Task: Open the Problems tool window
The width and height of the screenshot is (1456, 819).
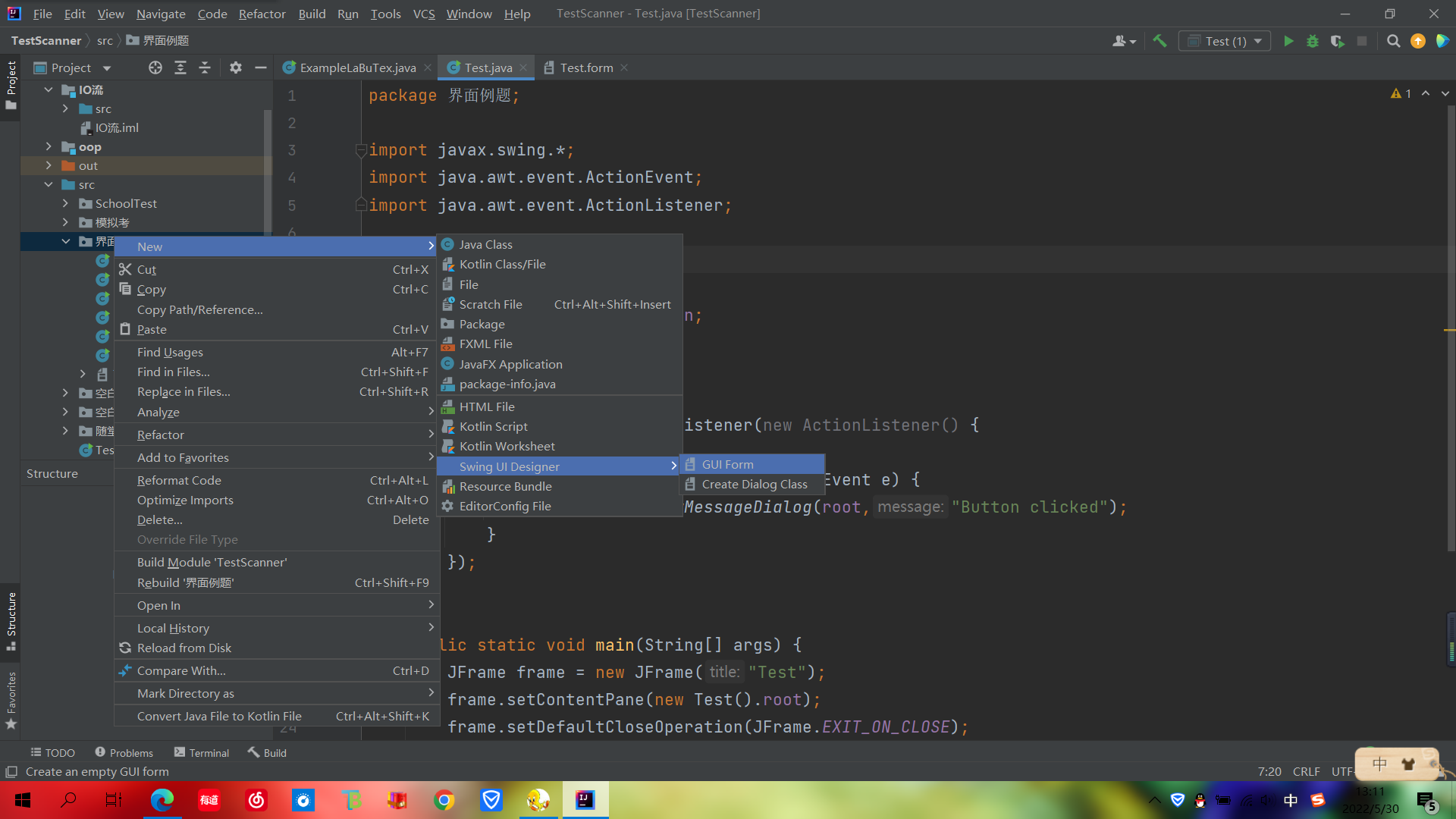Action: 124,752
